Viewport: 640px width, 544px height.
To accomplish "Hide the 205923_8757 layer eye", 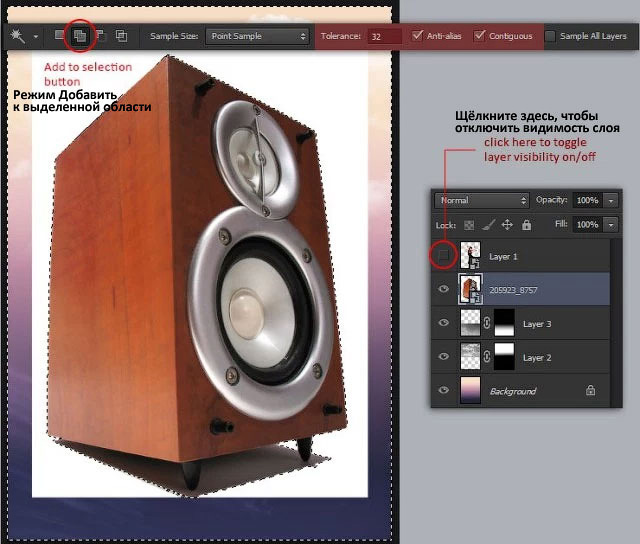I will pyautogui.click(x=444, y=289).
